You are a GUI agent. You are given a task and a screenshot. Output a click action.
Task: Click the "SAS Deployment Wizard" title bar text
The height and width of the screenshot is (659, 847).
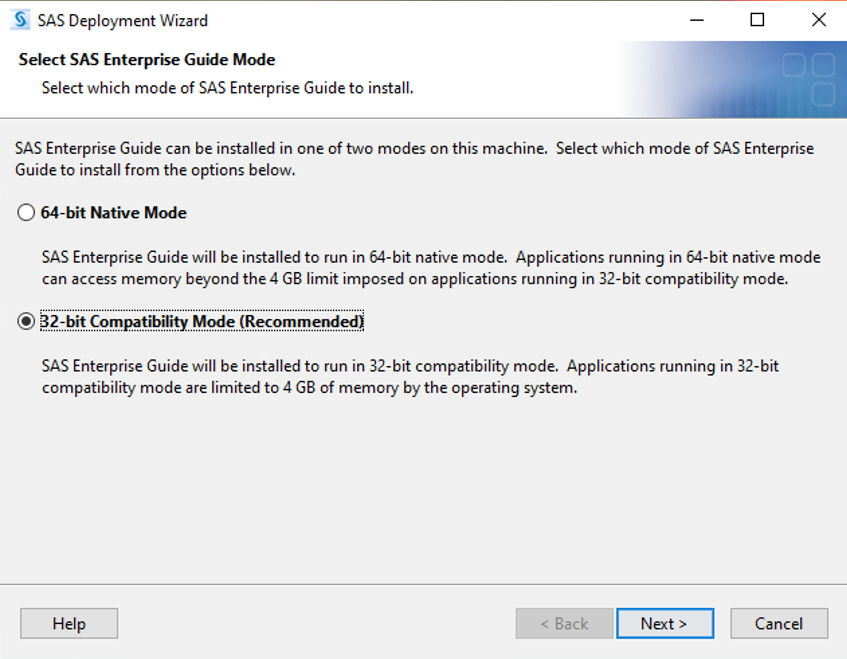tap(120, 19)
